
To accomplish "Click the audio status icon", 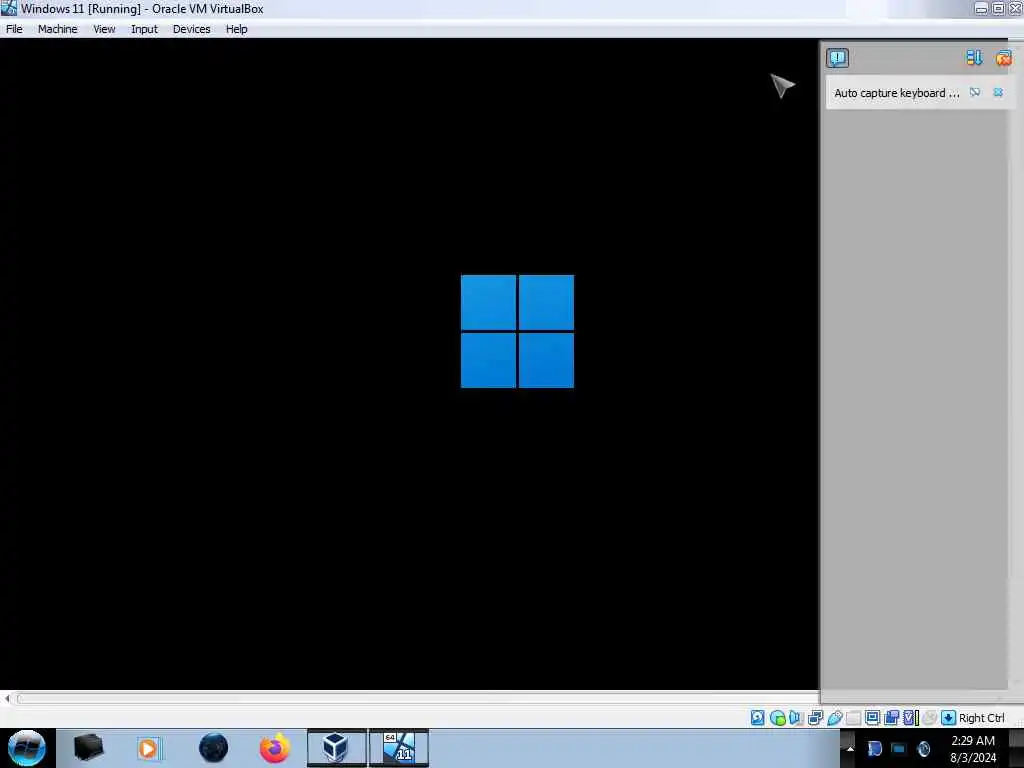I will 795,718.
